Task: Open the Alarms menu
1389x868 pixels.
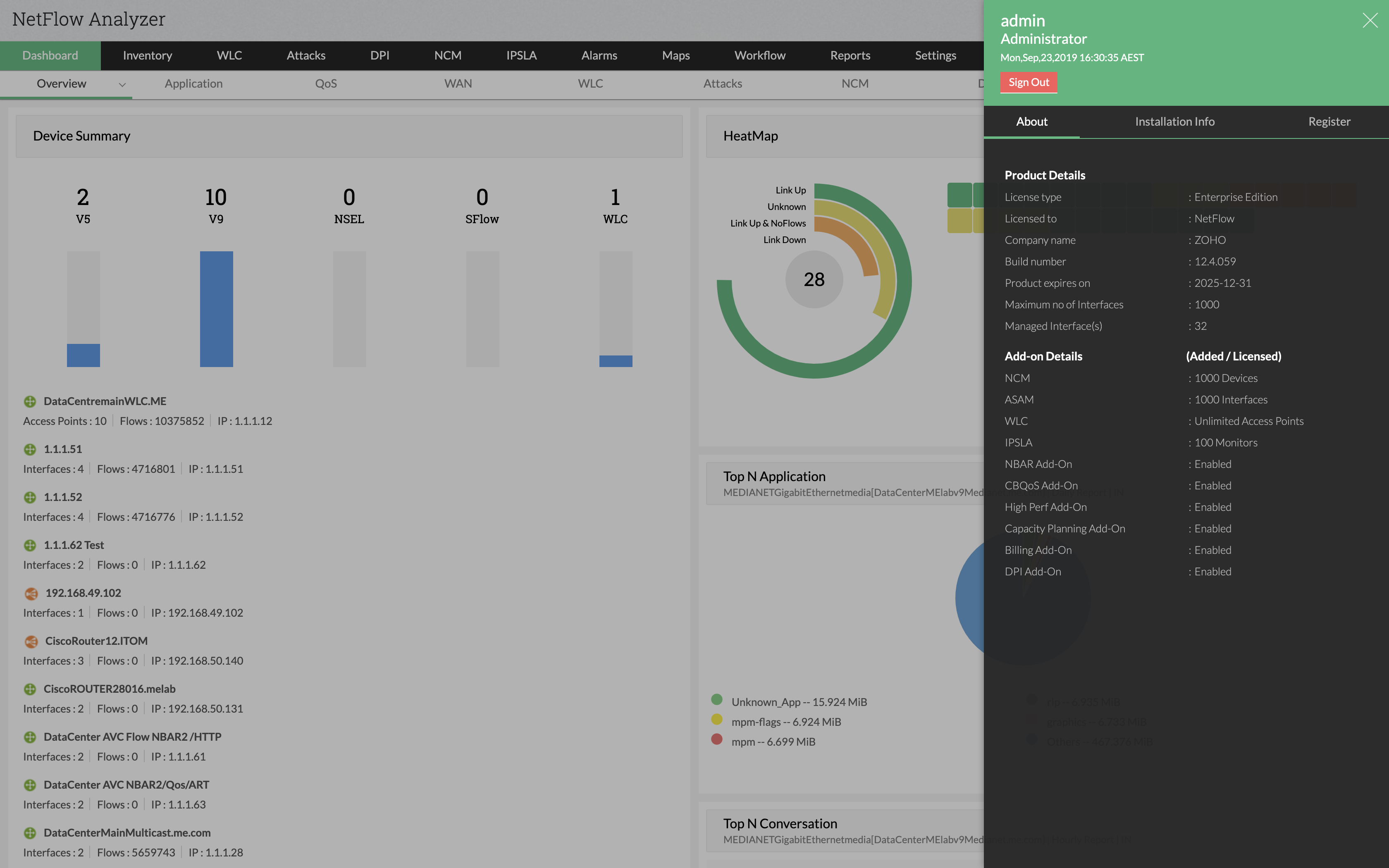Action: (x=599, y=55)
